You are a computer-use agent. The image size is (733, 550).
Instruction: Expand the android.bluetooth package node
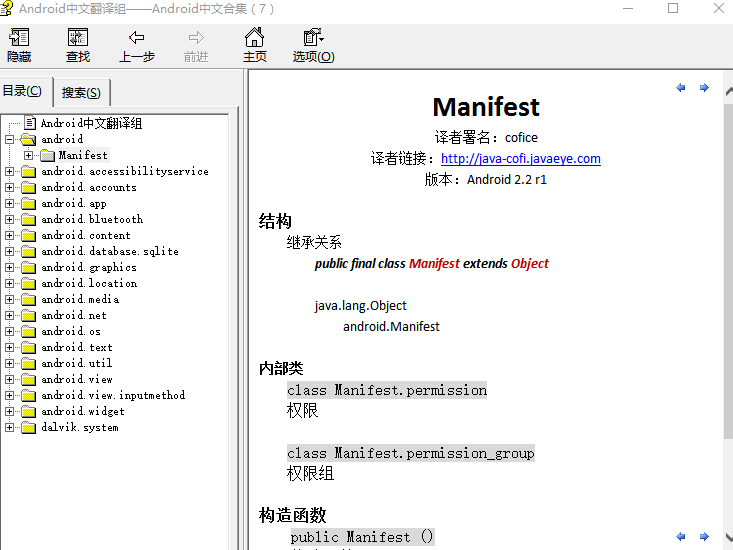[10, 220]
